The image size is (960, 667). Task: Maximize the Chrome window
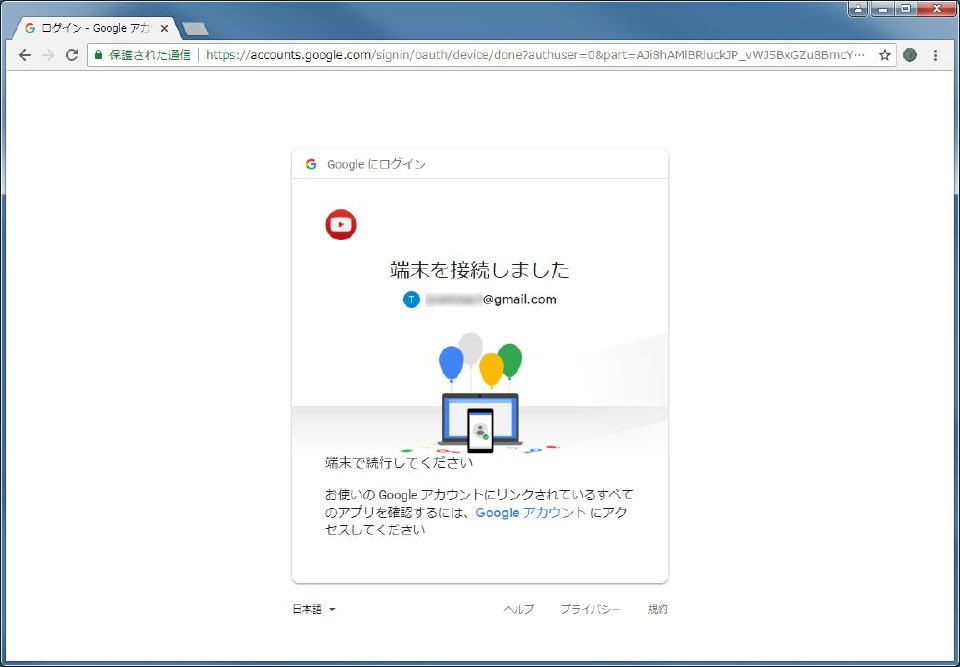click(x=906, y=9)
